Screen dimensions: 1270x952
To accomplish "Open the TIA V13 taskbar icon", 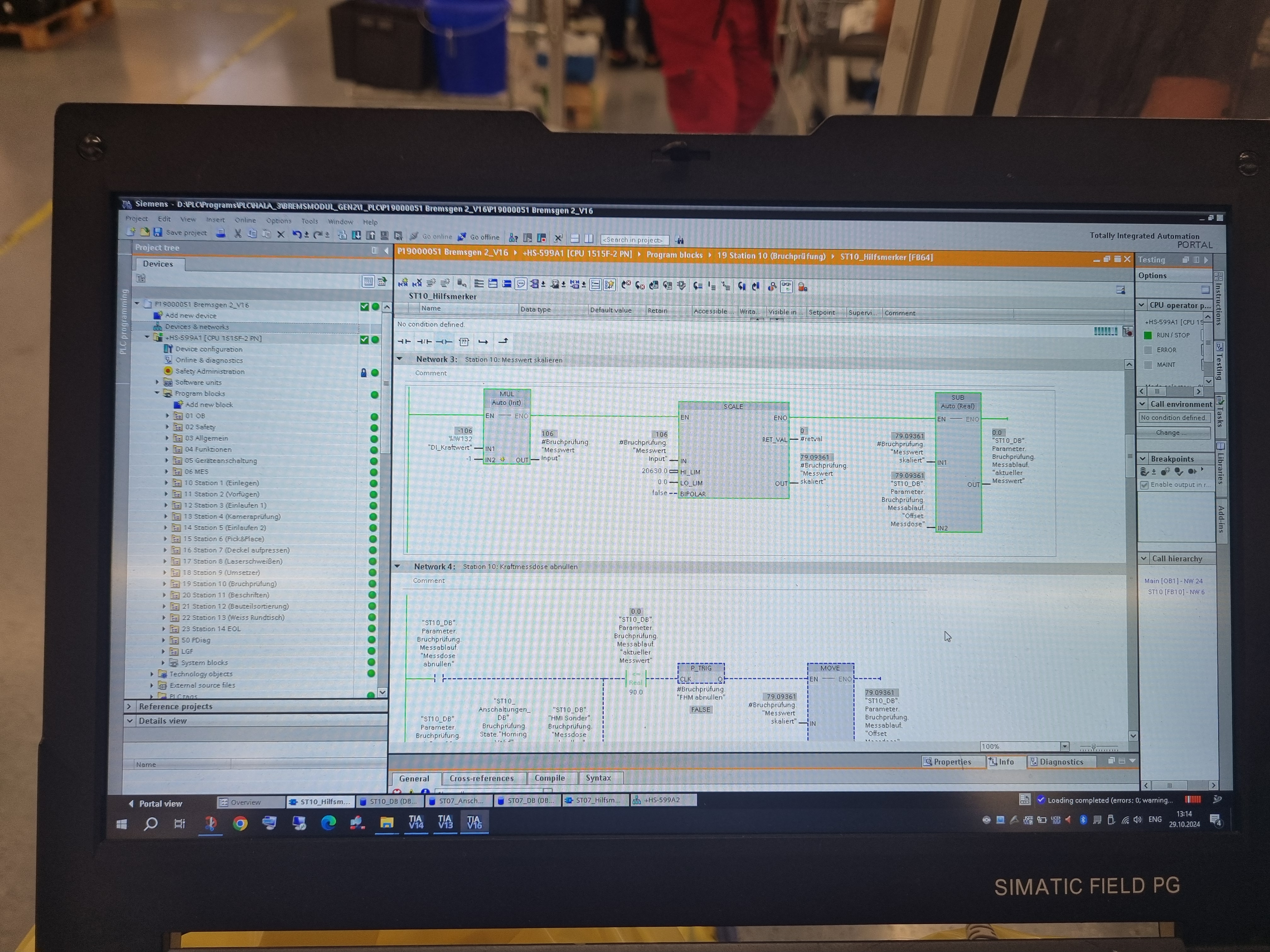I will (x=445, y=822).
